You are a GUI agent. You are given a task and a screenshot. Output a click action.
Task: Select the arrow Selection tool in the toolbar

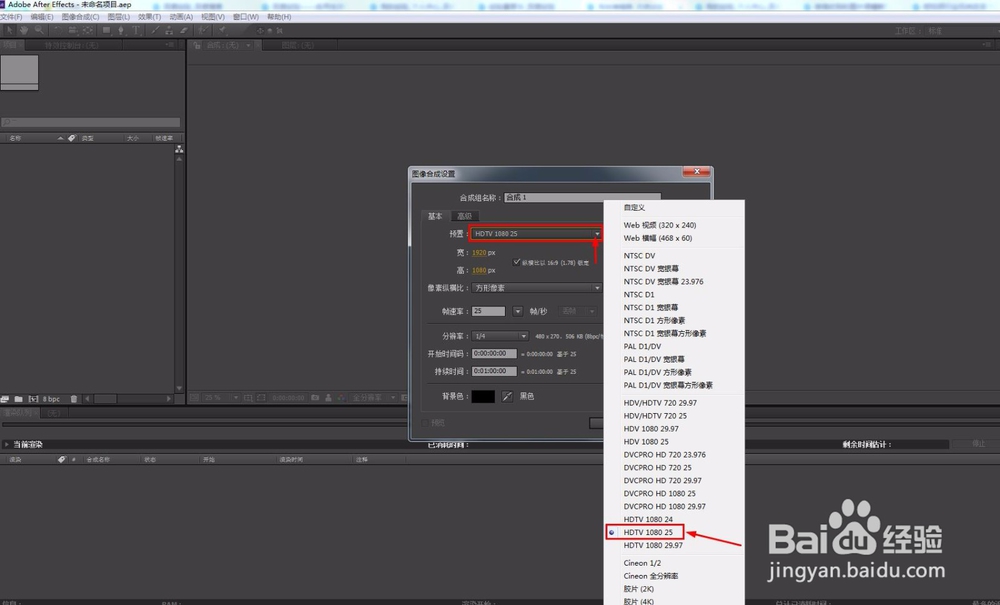pos(9,30)
